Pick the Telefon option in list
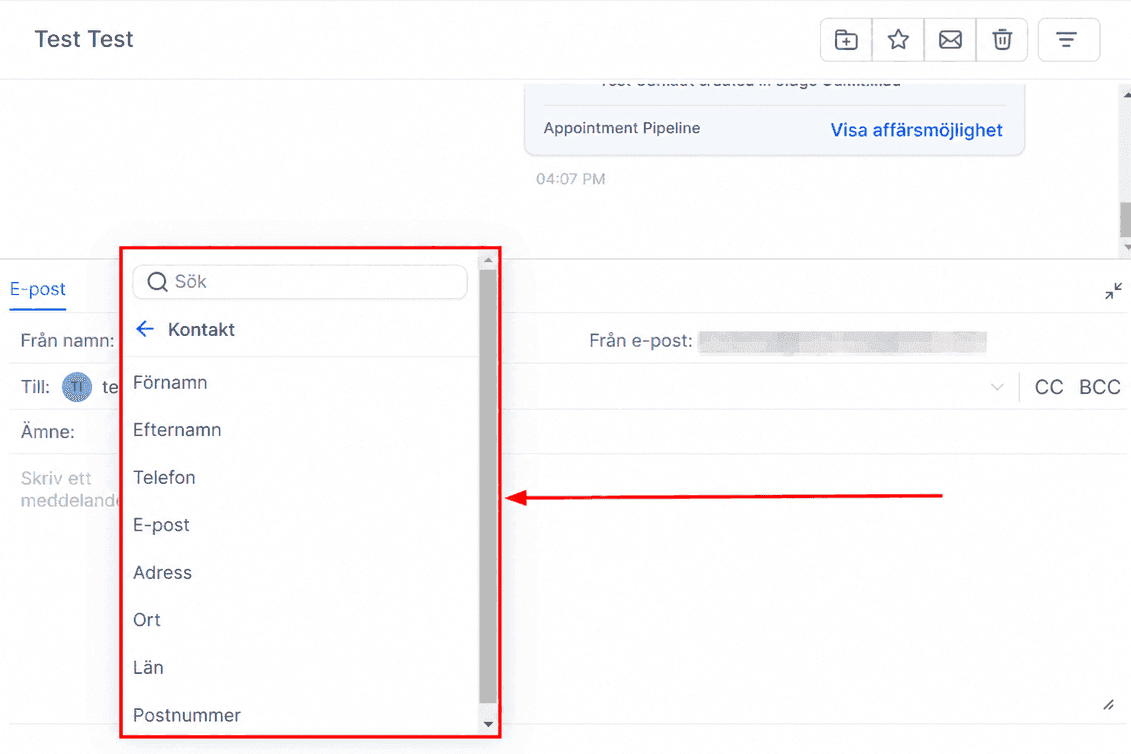This screenshot has height=754, width=1131. (x=164, y=478)
